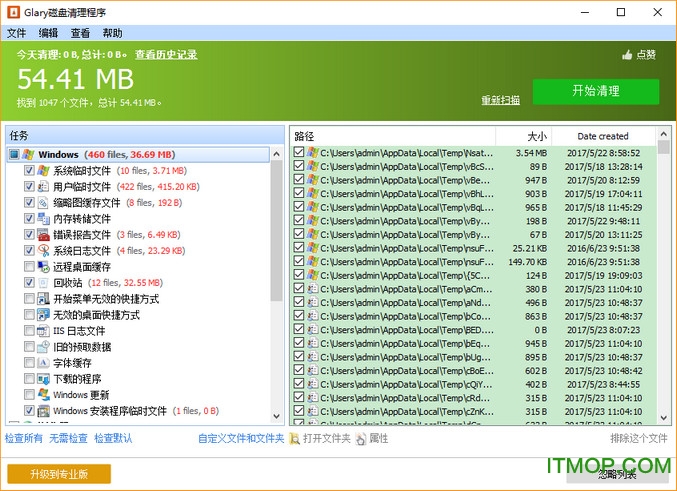Click the 系统日志文件 icon

click(43, 251)
